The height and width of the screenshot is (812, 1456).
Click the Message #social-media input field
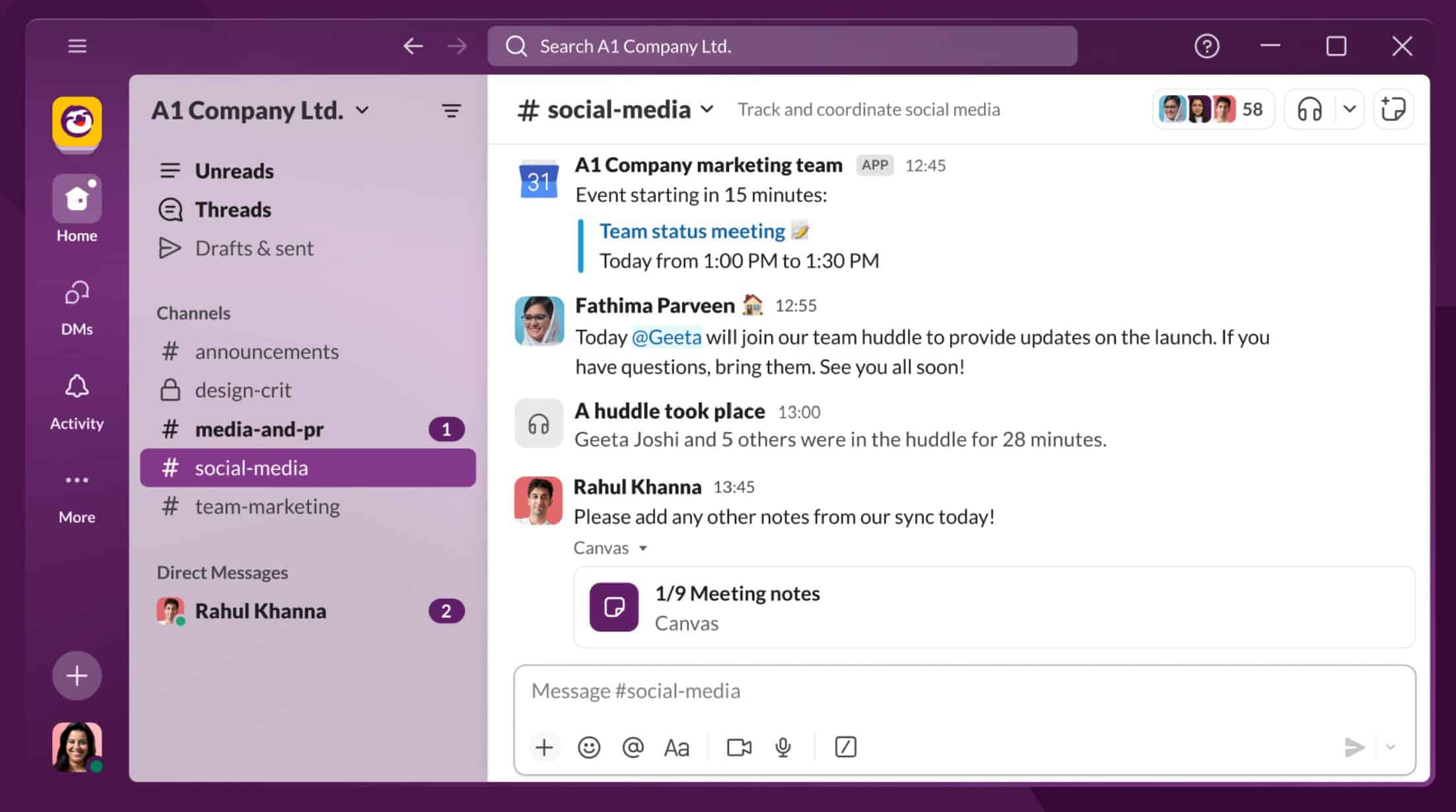[x=964, y=690]
